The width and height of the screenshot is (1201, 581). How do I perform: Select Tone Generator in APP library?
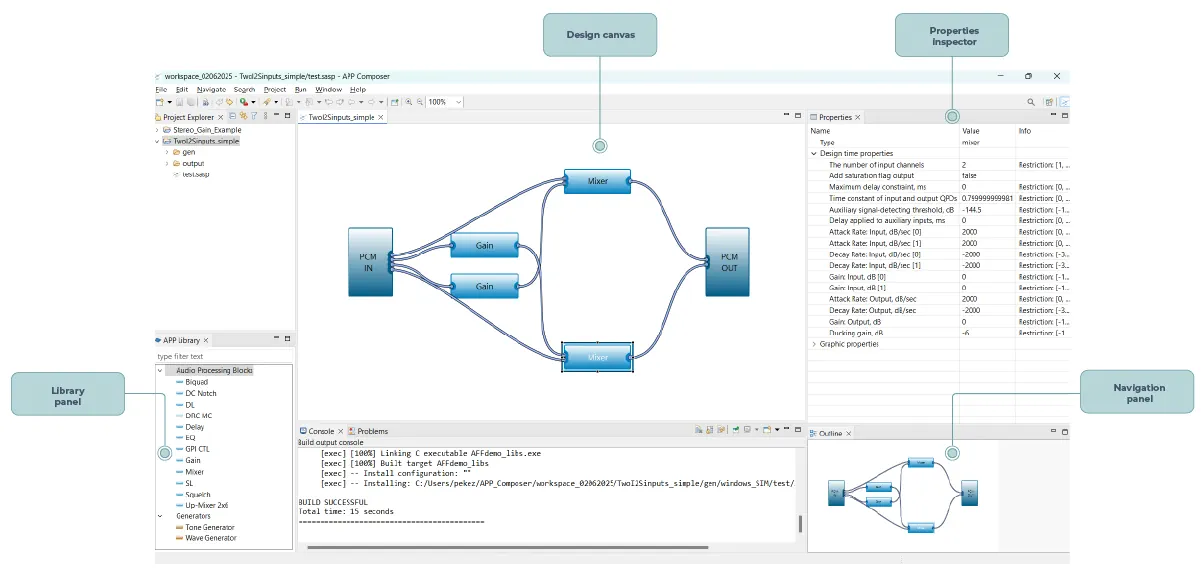pos(210,527)
